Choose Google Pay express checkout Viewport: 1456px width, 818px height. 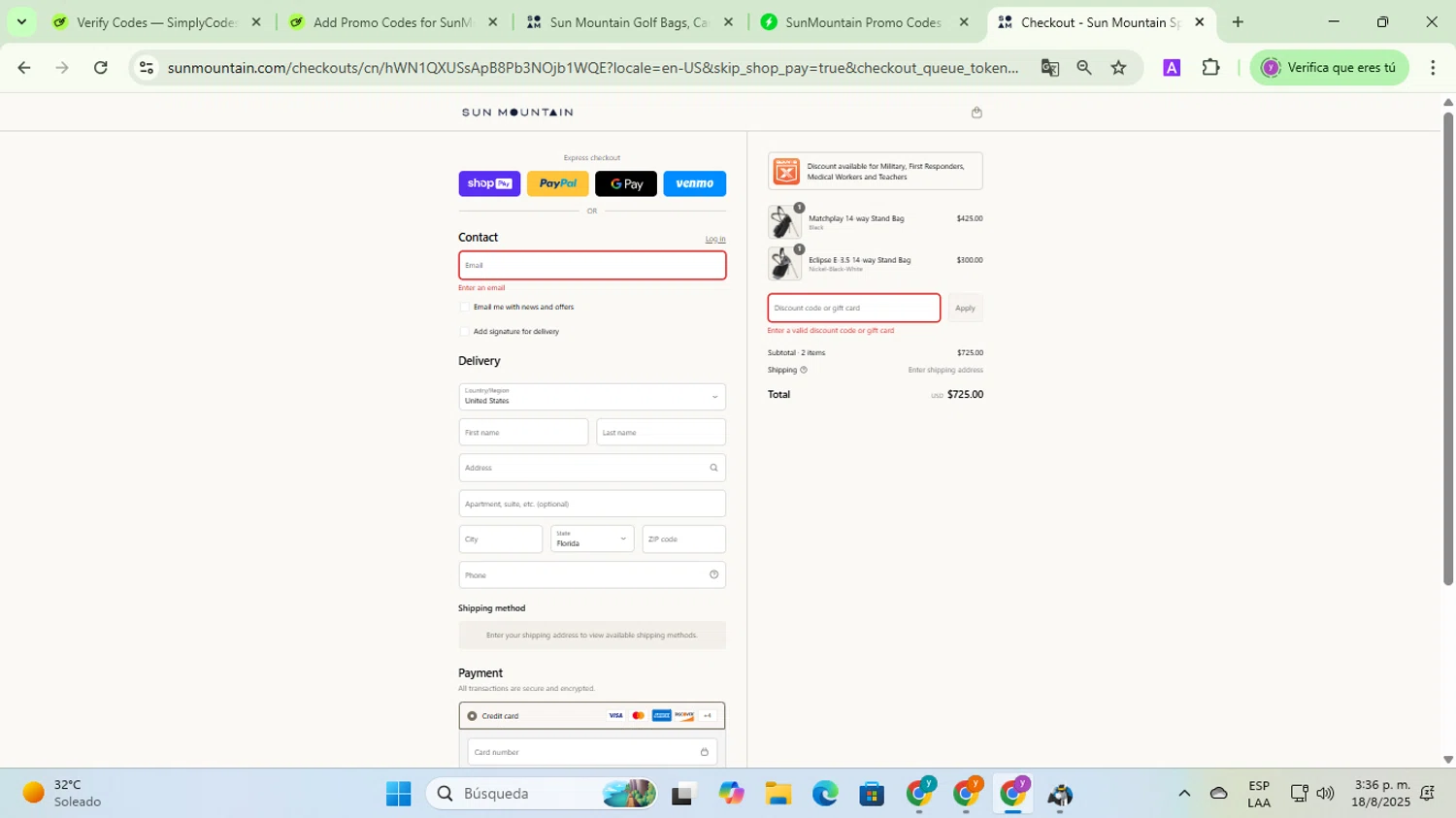tap(626, 183)
